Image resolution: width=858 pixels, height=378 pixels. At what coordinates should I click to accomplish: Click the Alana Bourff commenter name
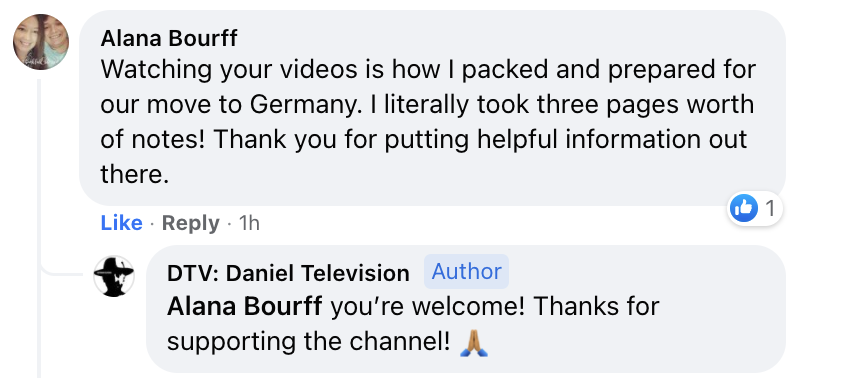click(169, 38)
